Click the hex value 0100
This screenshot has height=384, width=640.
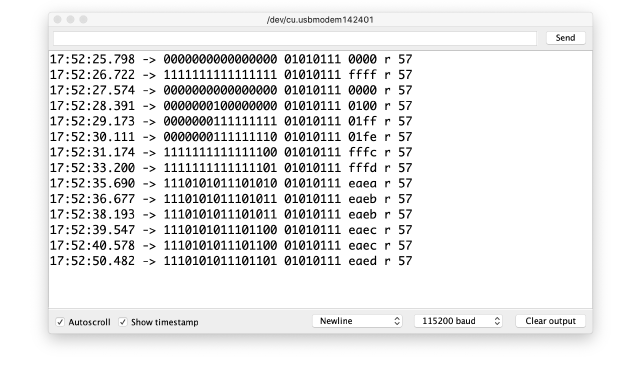362,106
